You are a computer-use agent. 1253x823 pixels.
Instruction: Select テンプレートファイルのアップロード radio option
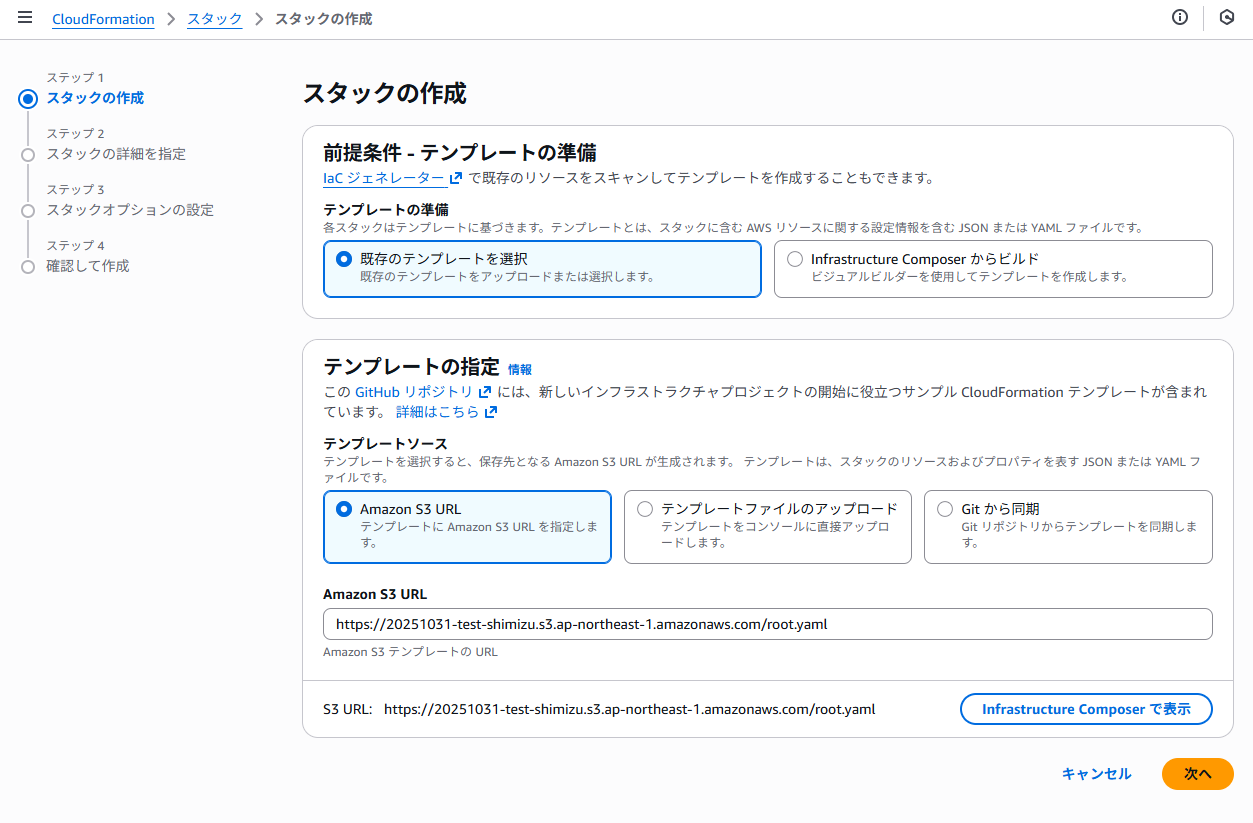pyautogui.click(x=768, y=526)
